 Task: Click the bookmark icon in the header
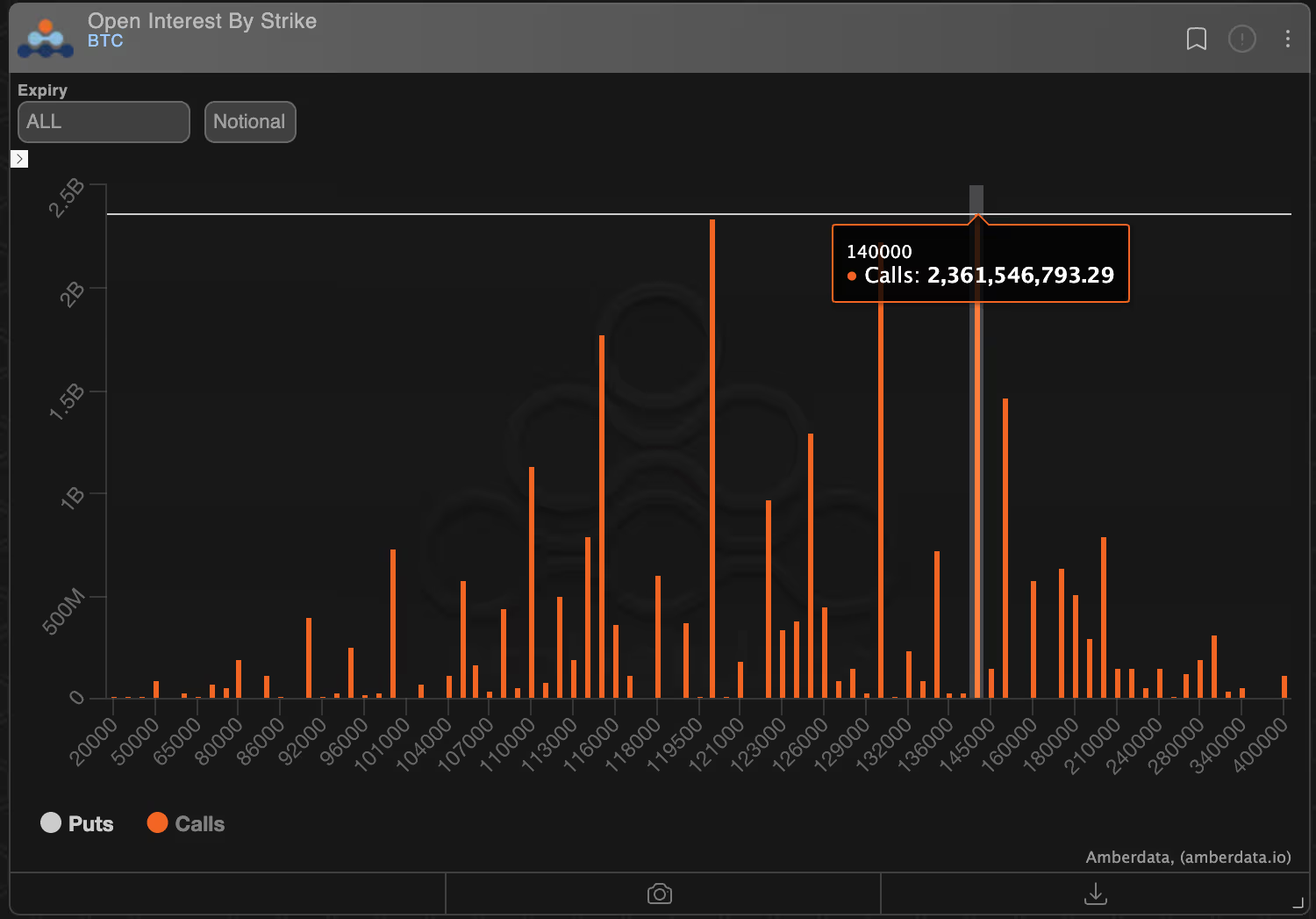pos(1196,39)
